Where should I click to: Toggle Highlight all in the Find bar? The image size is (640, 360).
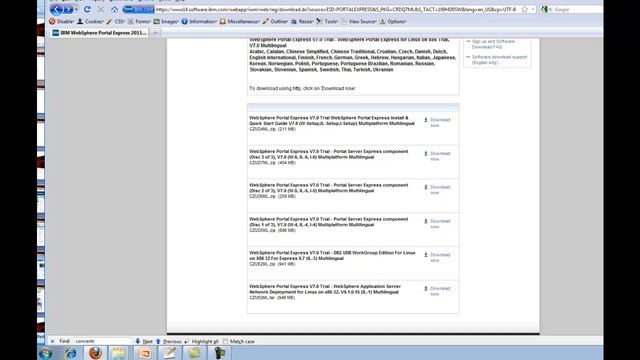tap(201, 341)
